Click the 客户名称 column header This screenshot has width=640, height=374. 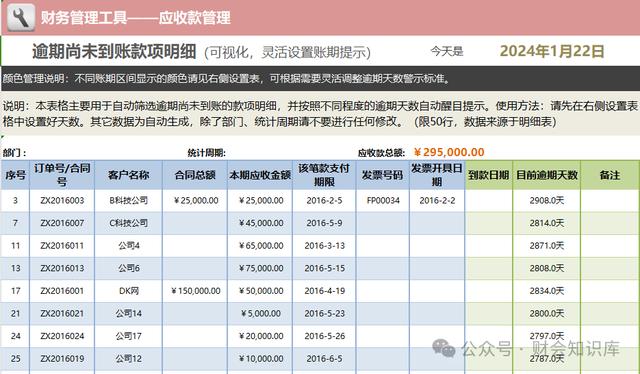click(129, 175)
